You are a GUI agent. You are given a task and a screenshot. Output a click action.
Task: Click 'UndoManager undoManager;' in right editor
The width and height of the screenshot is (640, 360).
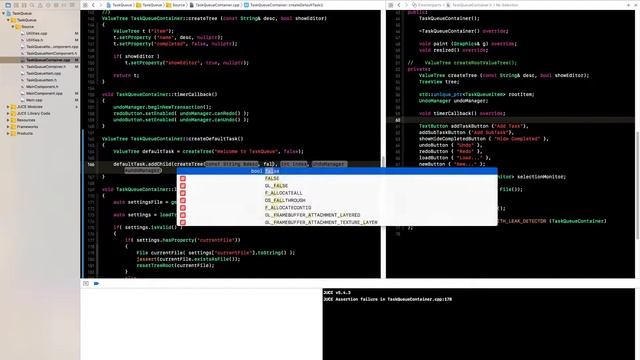click(x=453, y=101)
